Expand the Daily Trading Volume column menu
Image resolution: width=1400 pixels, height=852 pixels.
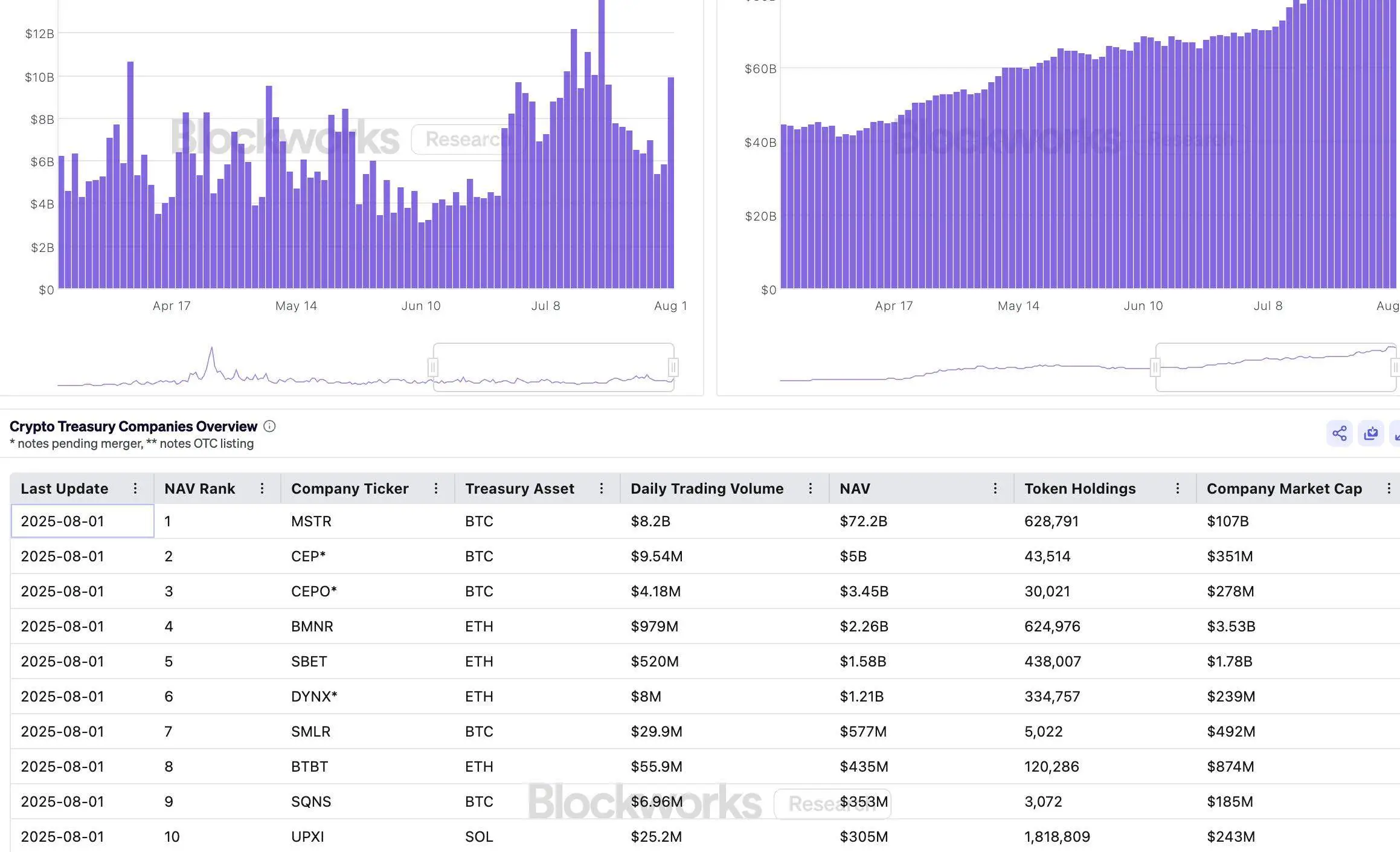[811, 488]
